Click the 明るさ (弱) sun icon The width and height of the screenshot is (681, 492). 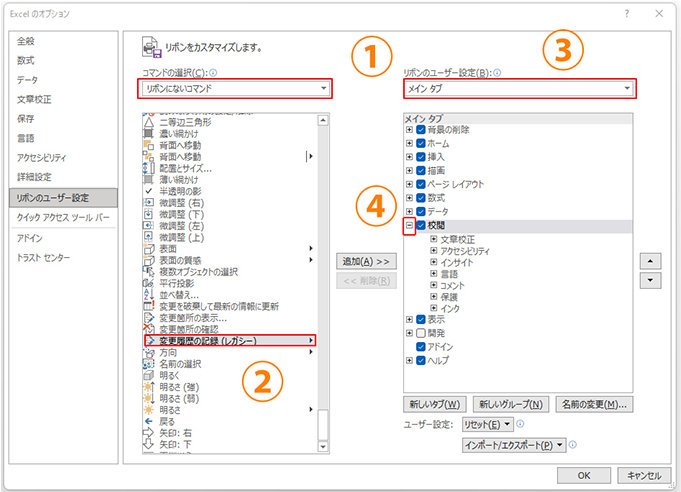point(149,398)
